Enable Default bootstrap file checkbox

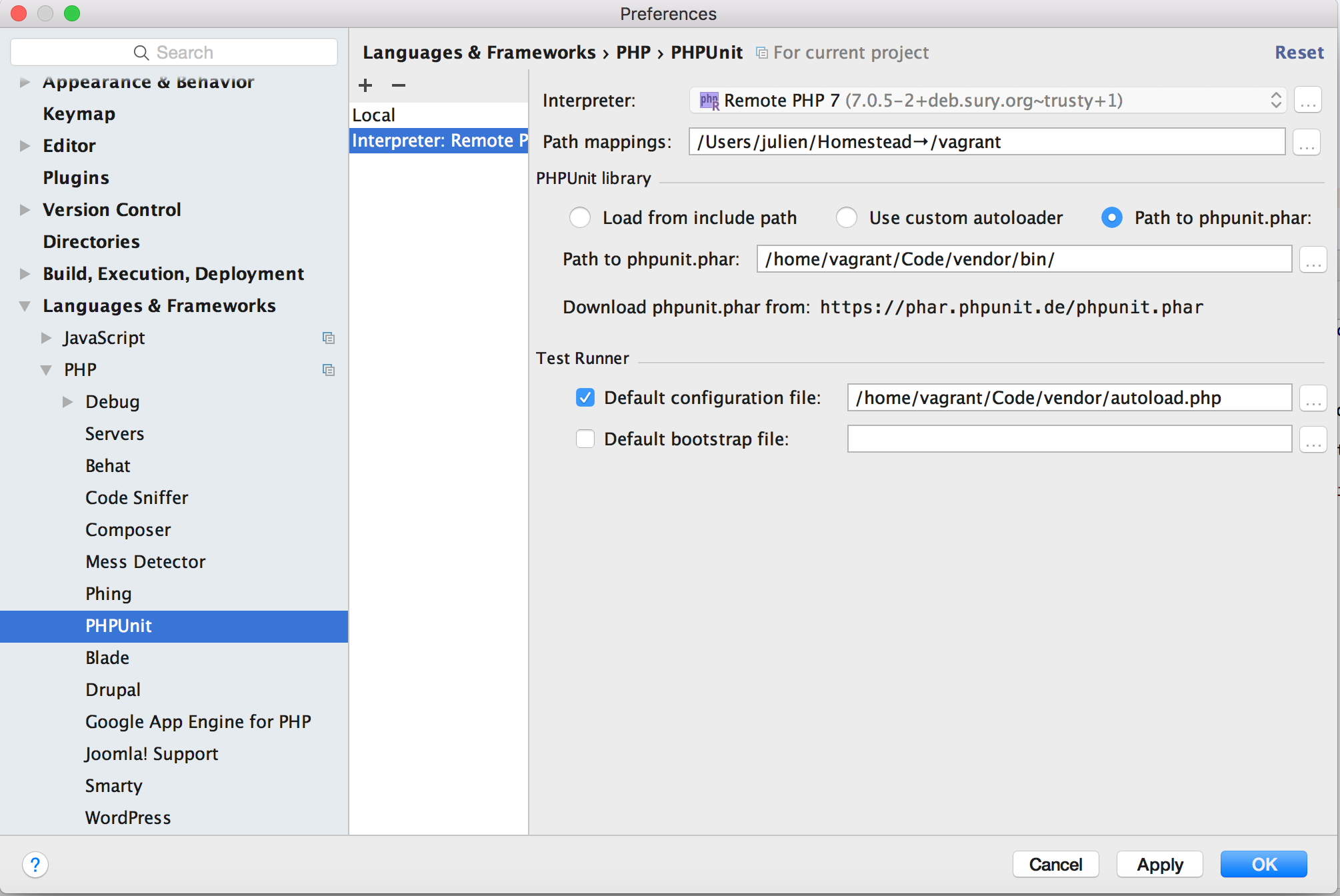click(x=585, y=439)
